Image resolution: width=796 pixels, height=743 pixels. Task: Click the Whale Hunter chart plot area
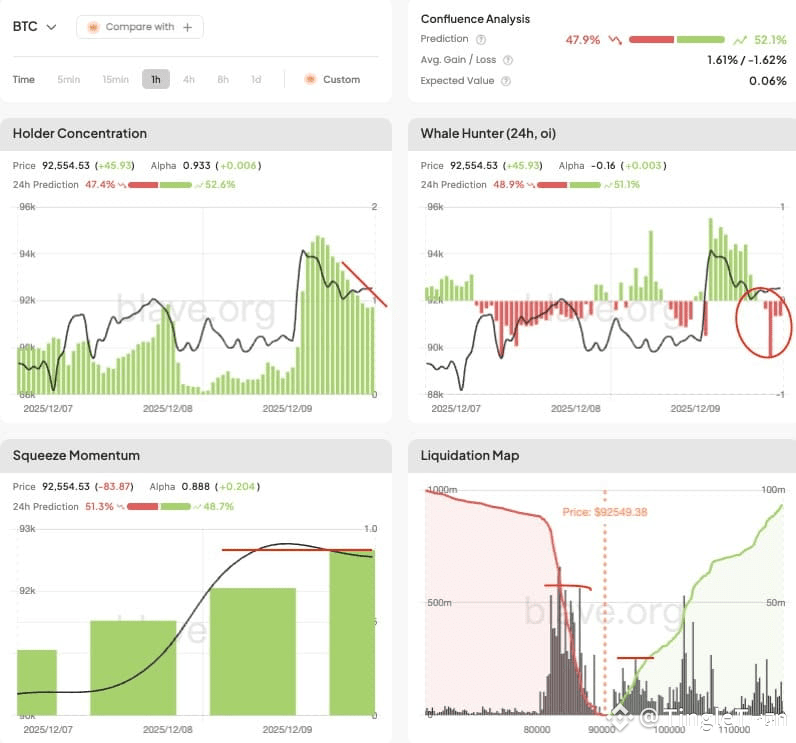point(604,300)
